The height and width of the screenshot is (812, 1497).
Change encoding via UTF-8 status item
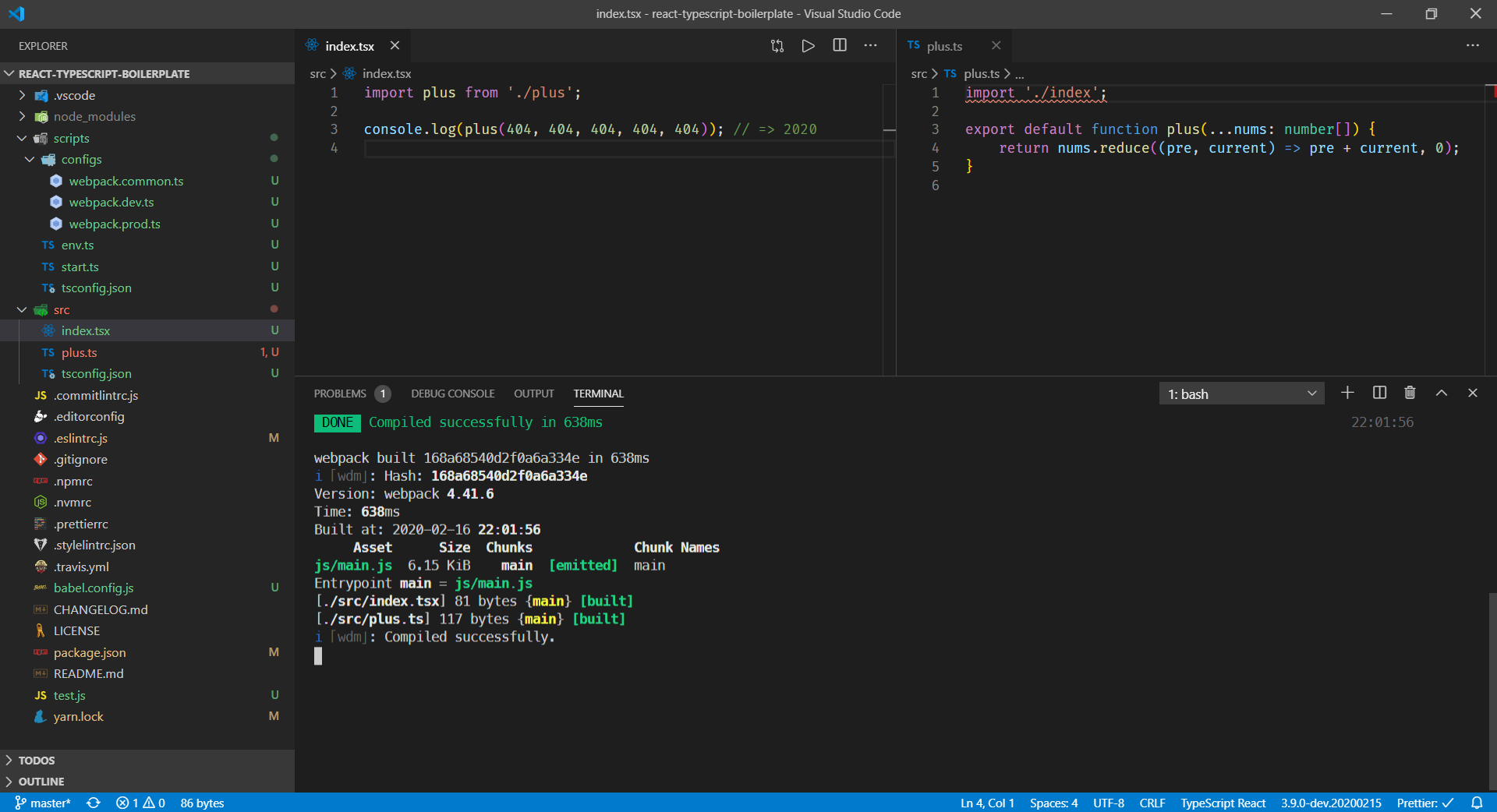(x=1109, y=803)
